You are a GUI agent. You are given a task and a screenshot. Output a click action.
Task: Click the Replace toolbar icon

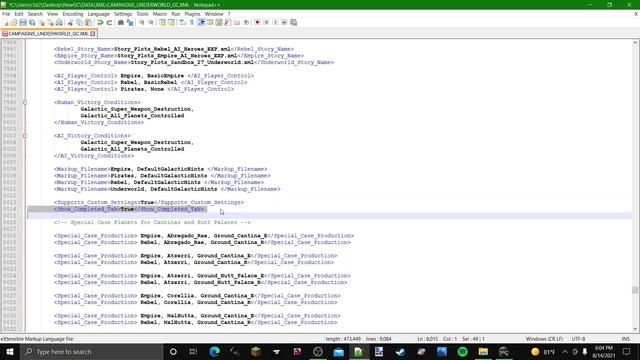point(130,22)
